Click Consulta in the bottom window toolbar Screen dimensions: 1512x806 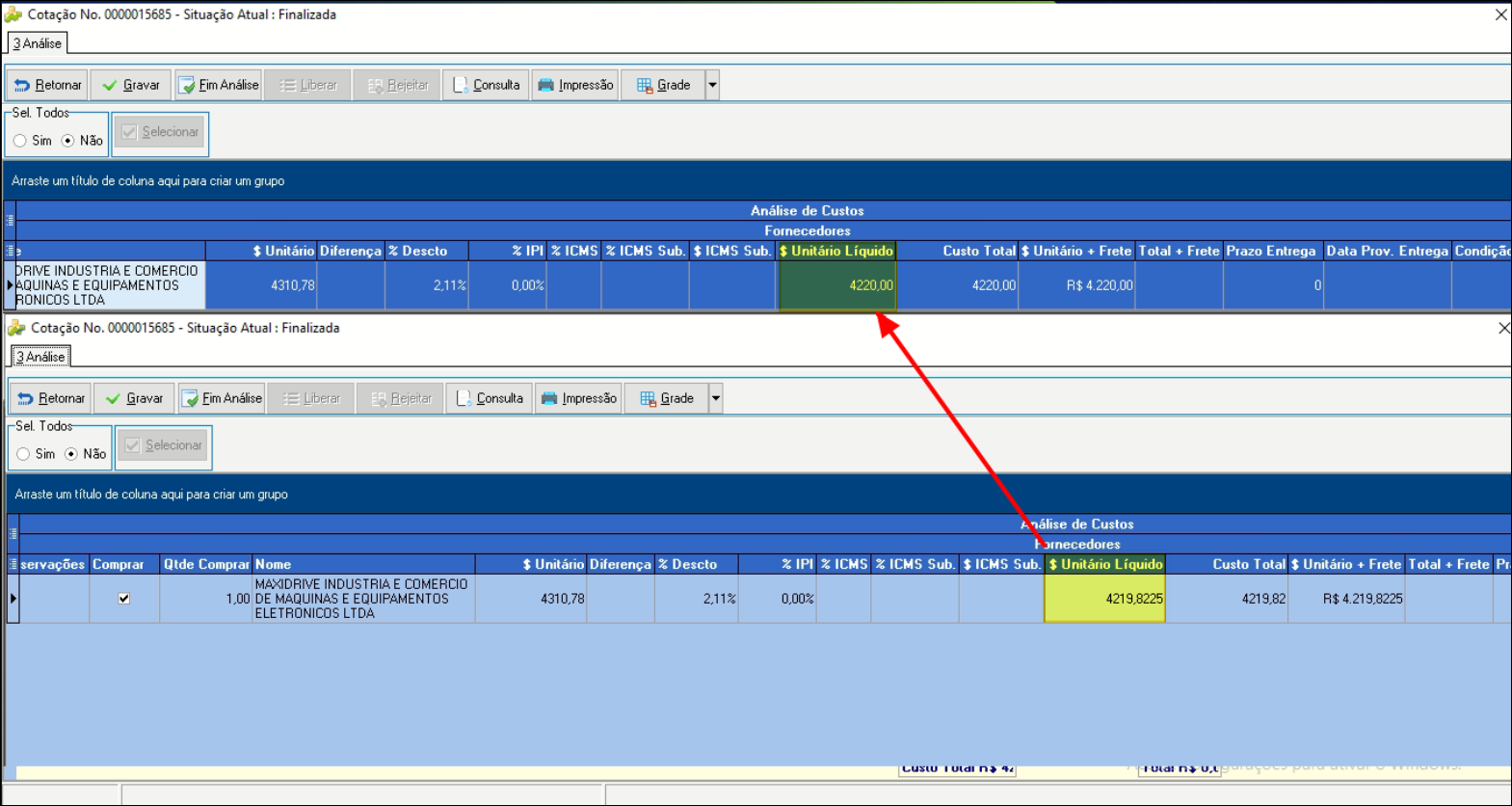click(490, 398)
